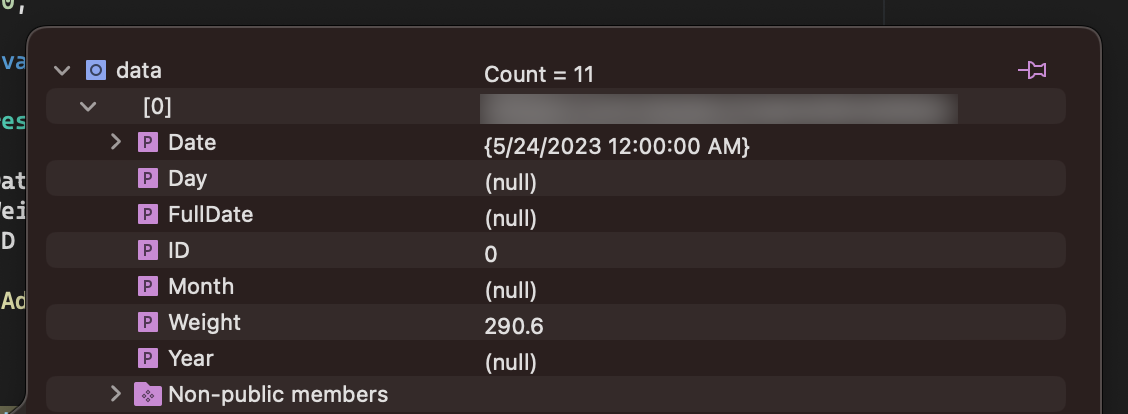Pin the data debugger tooltip

coord(1032,70)
